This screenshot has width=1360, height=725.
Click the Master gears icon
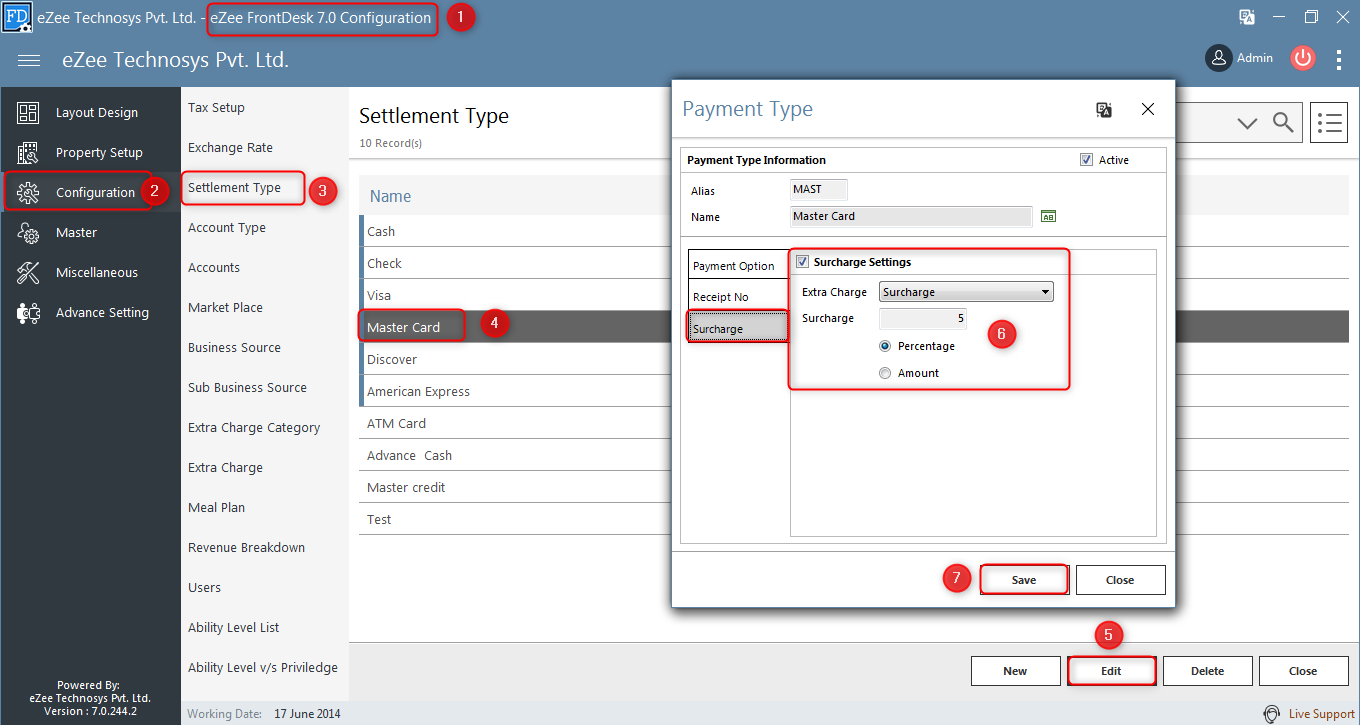pos(28,233)
